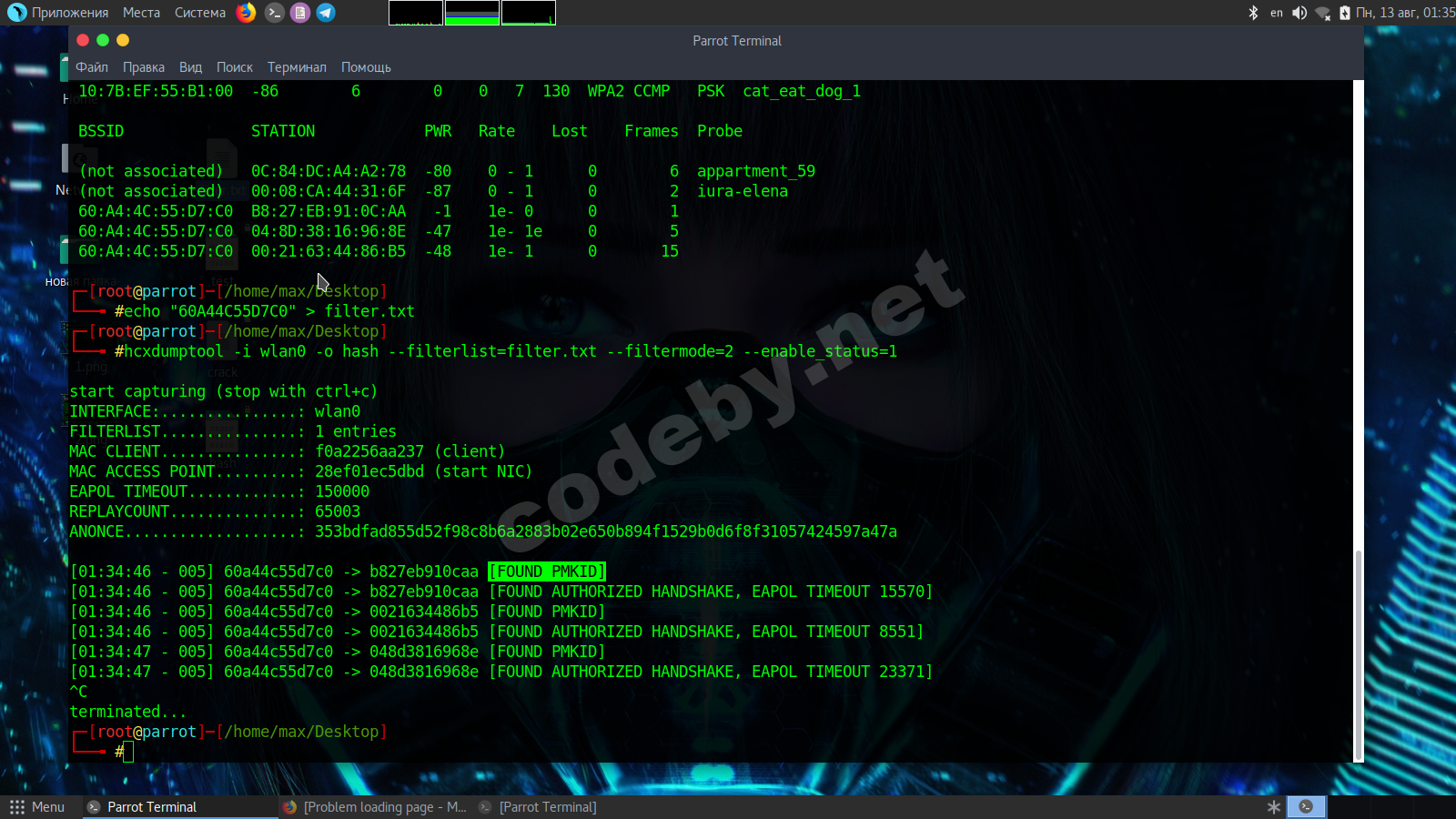The height and width of the screenshot is (819, 1456).
Task: Click the workspace switcher in the bottom panel
Action: (x=1306, y=807)
